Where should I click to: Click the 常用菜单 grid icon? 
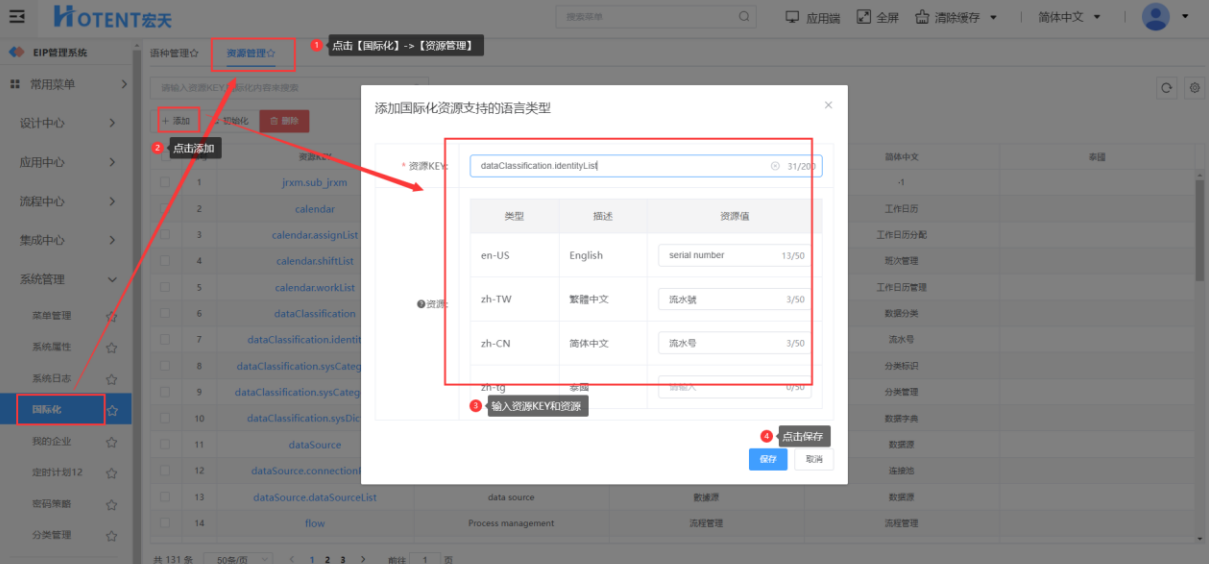click(15, 85)
